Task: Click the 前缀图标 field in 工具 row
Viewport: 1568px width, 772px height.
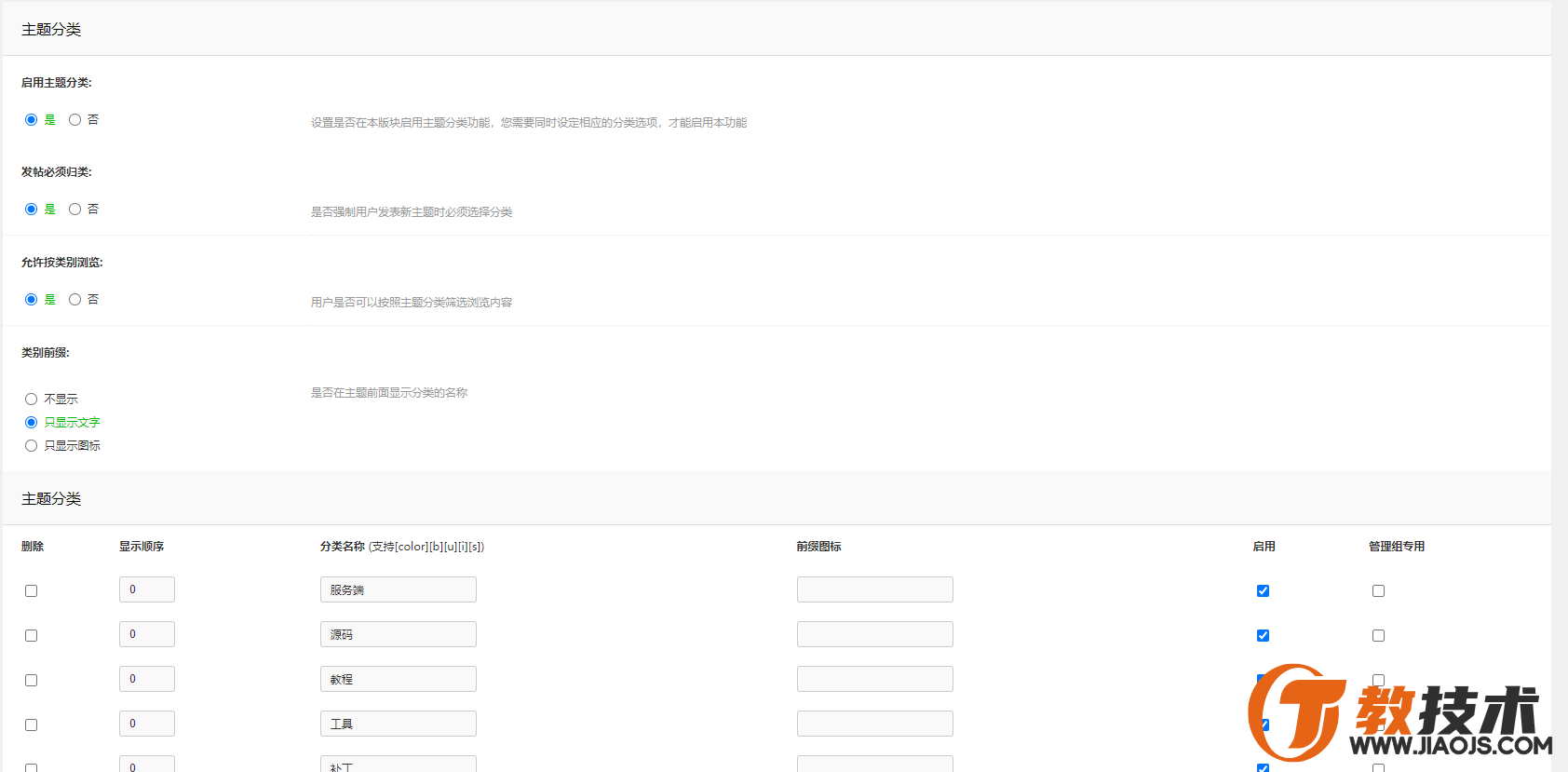Action: tap(875, 724)
